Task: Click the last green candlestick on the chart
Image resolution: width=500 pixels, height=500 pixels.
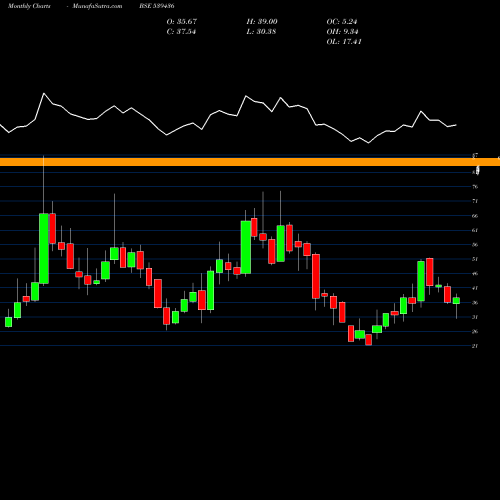Action: [x=456, y=301]
